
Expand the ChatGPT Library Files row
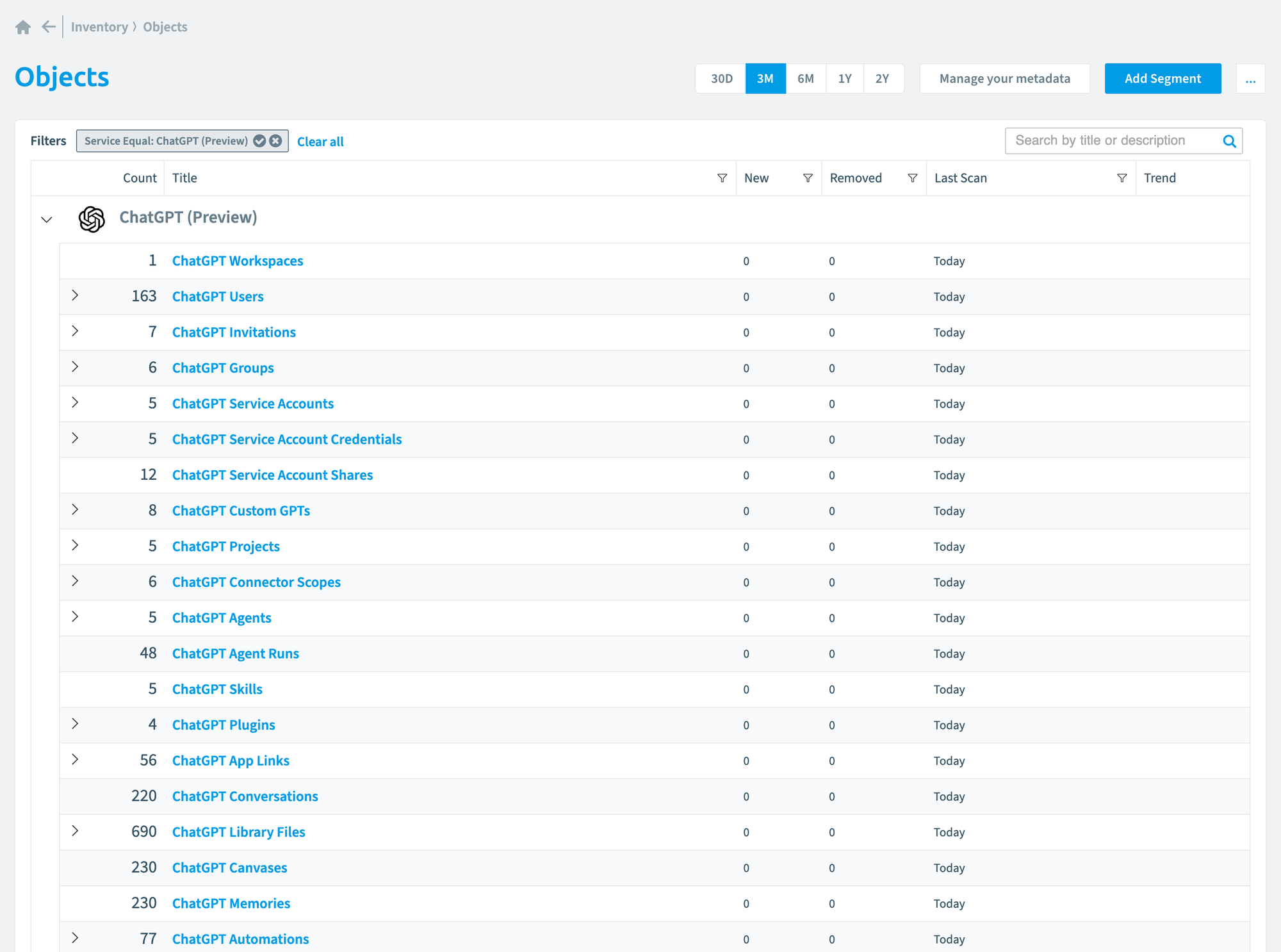tap(75, 831)
